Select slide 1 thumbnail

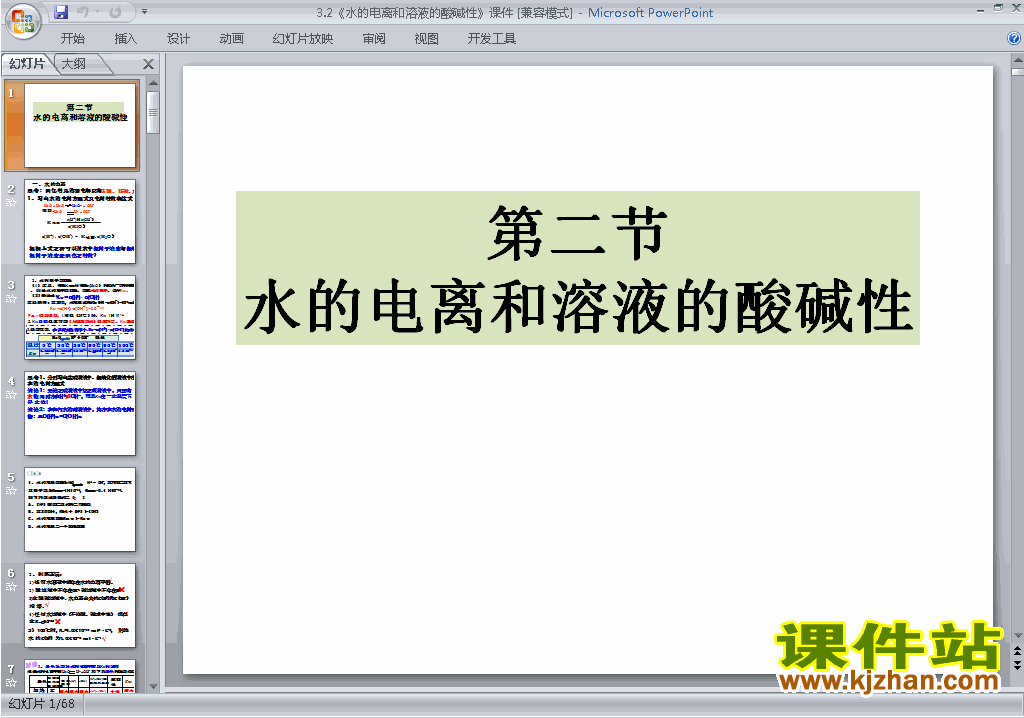pos(80,125)
